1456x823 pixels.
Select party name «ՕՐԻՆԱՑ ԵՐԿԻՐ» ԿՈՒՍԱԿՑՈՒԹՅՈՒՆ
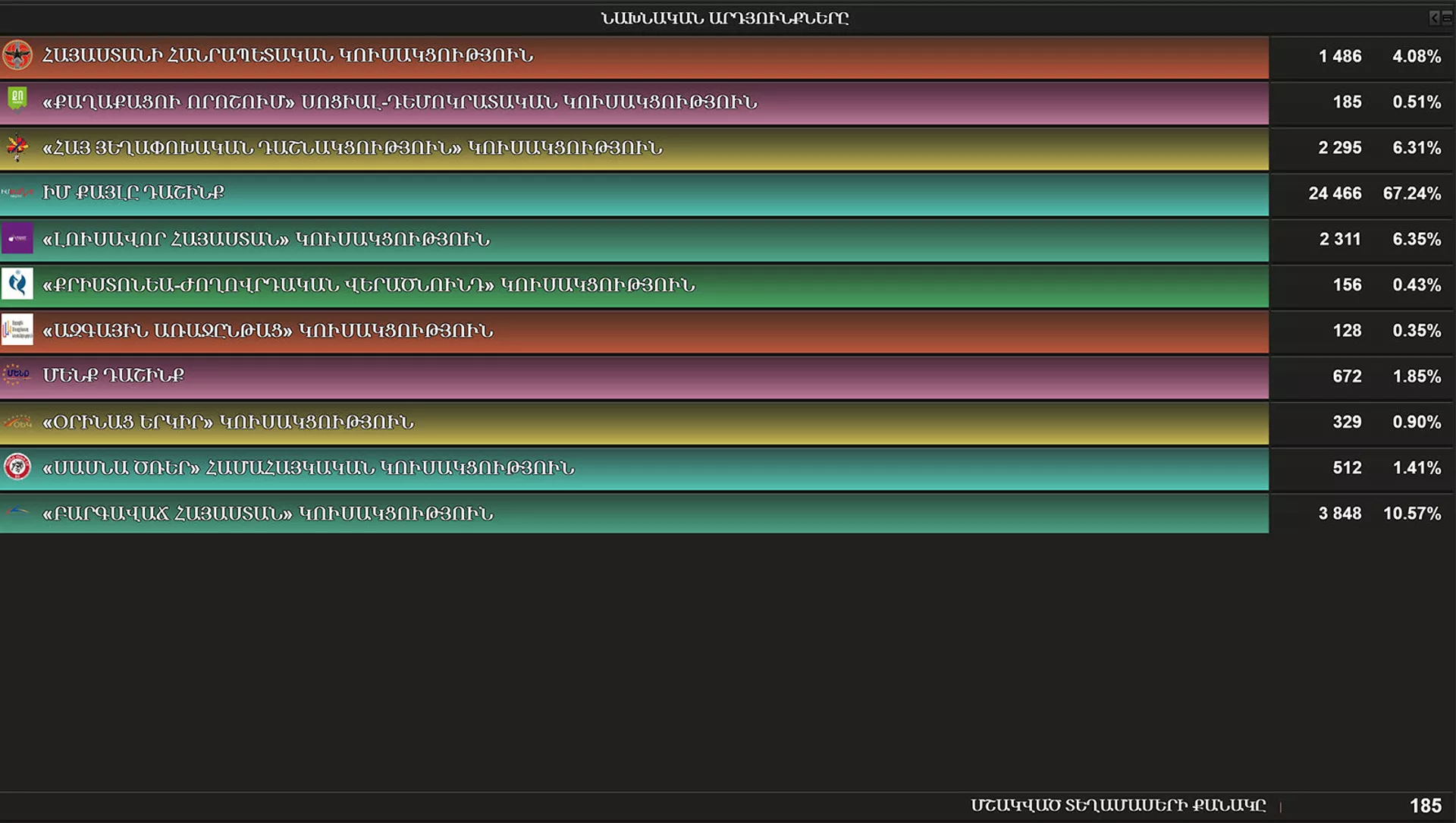coord(228,422)
